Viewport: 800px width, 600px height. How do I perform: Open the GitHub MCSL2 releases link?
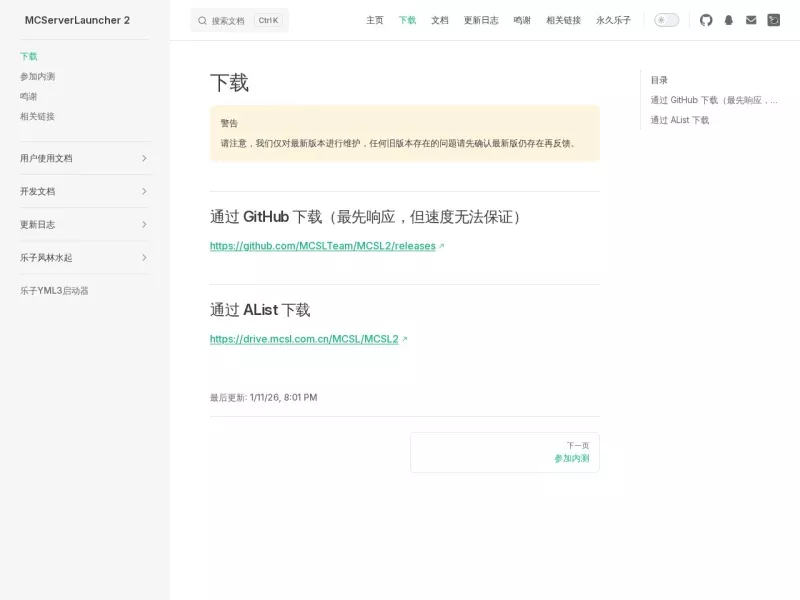(x=322, y=246)
